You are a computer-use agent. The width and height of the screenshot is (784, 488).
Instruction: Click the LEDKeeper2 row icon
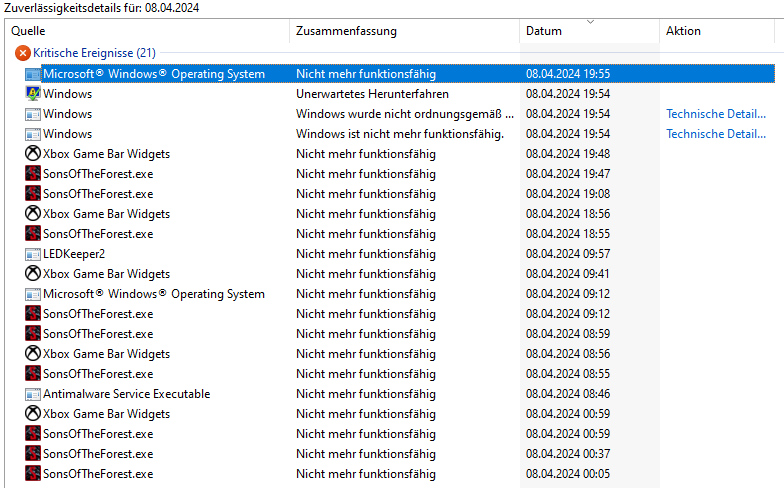[33, 254]
